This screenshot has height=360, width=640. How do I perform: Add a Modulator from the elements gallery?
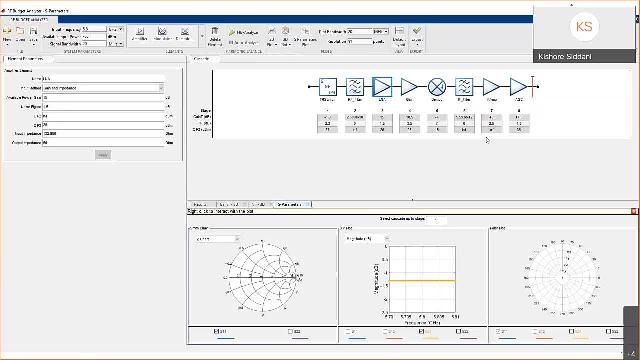[x=162, y=33]
